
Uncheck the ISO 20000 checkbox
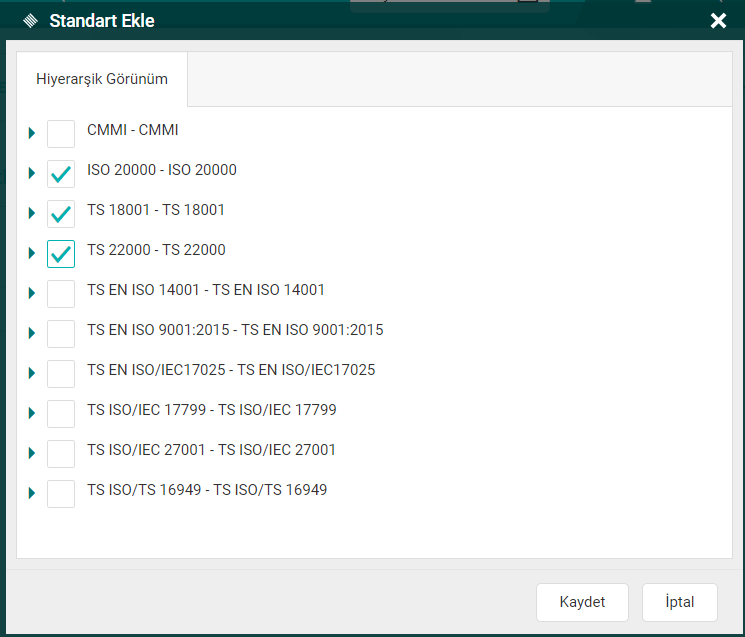point(61,174)
